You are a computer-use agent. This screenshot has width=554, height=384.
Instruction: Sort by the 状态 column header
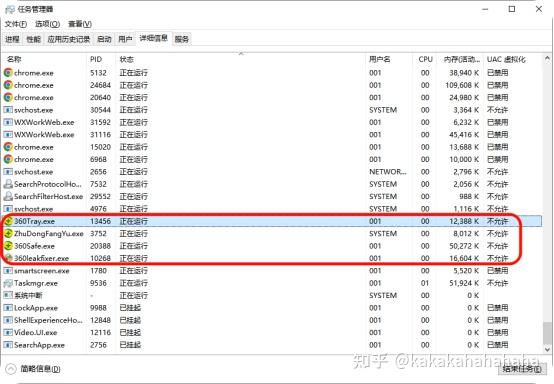coord(241,59)
